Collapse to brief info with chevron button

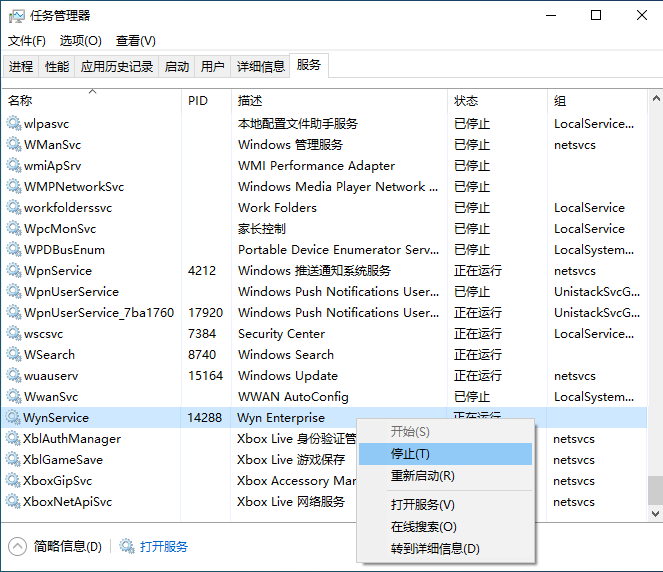click(x=18, y=546)
